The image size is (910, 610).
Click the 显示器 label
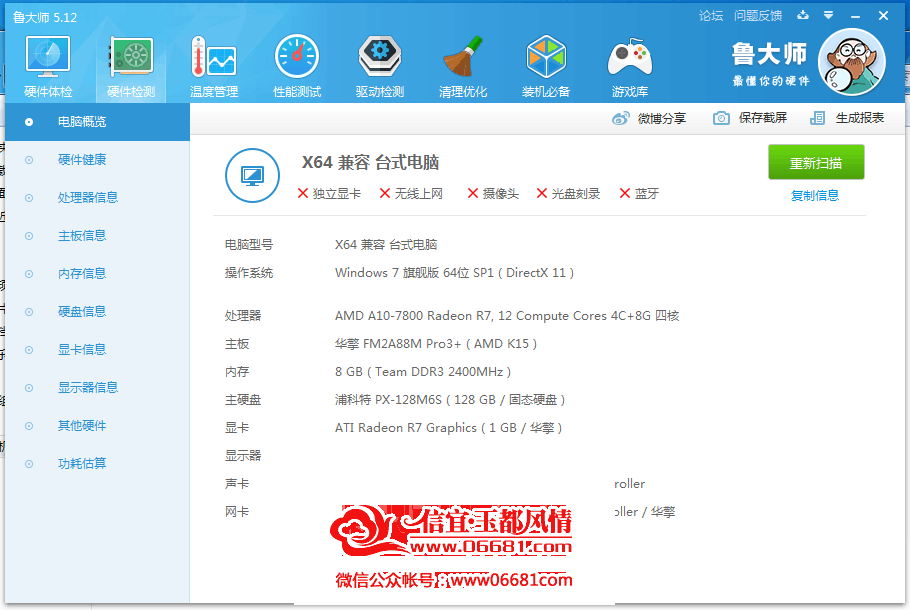pos(243,456)
